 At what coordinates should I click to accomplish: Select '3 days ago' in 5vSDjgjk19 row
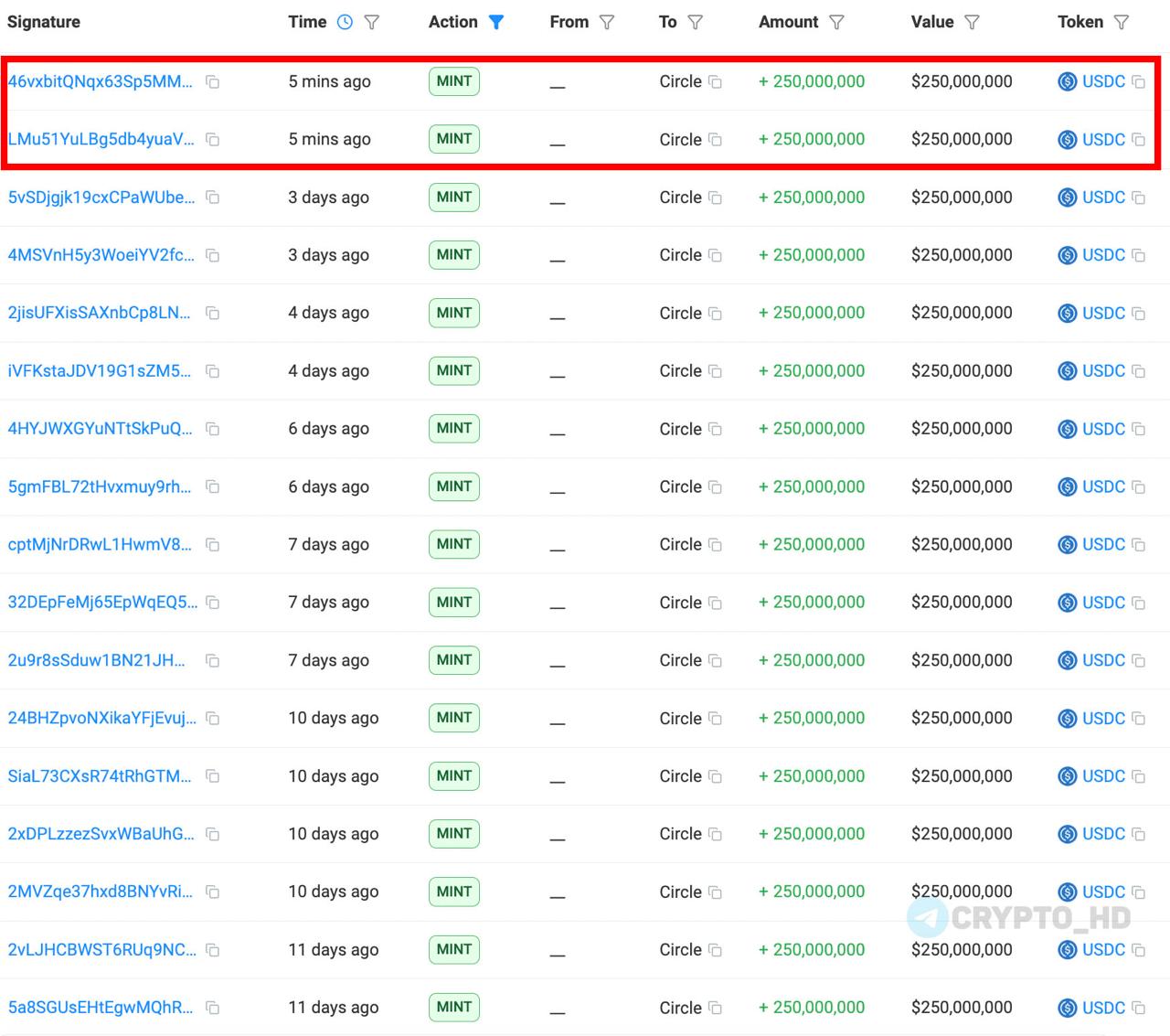click(329, 197)
